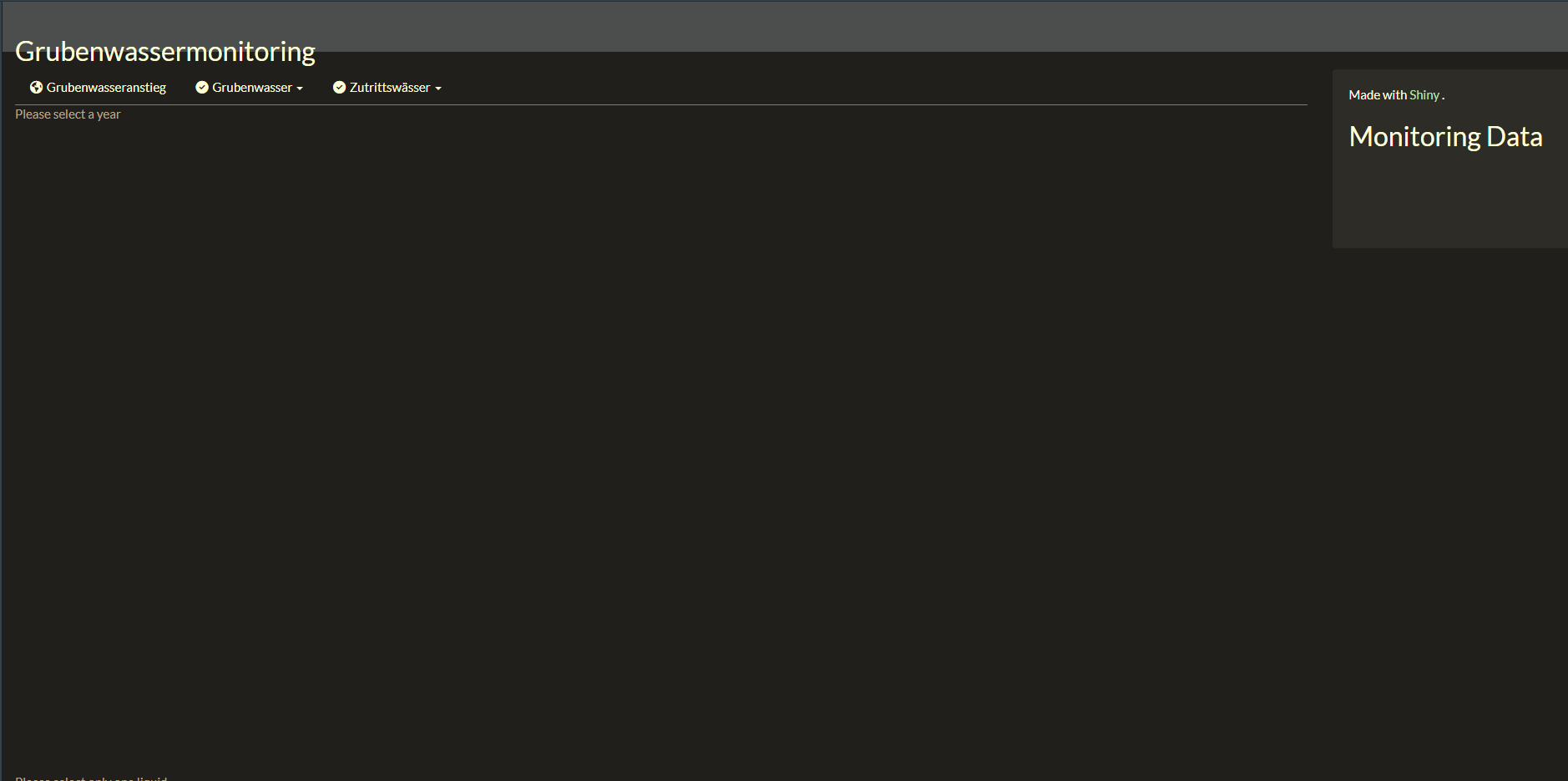Click the check-circle icon beside Zutrittswässer

point(339,88)
